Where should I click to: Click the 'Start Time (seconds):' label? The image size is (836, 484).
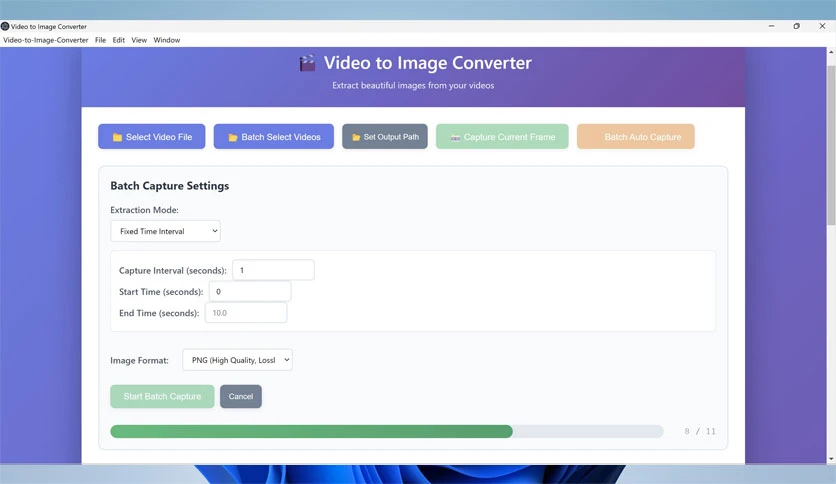click(161, 292)
